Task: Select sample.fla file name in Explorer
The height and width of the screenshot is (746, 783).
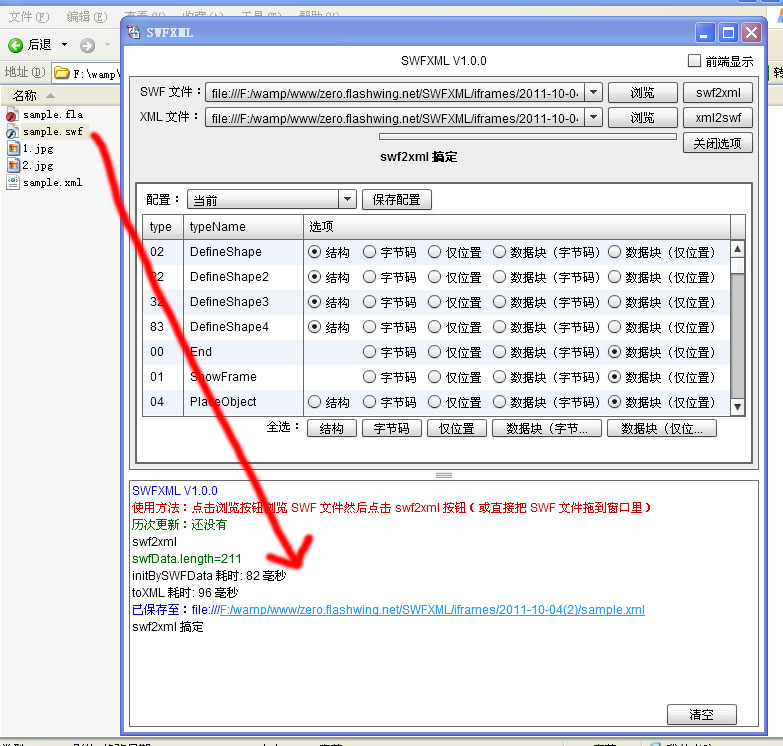Action: [53, 115]
